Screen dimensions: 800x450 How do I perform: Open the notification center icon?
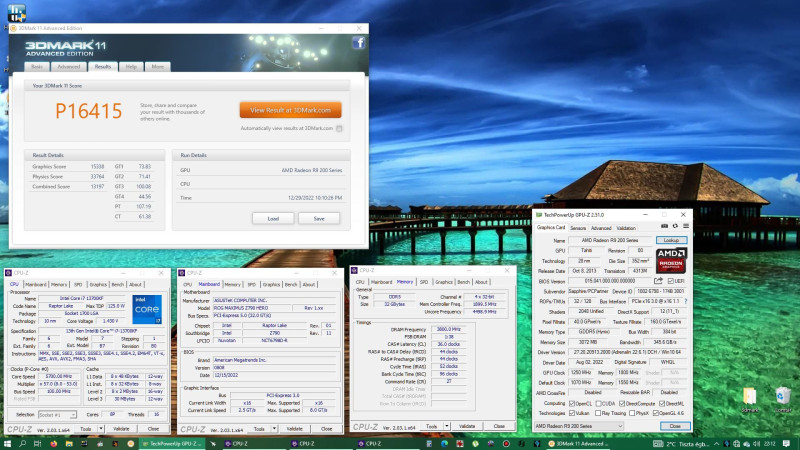(x=786, y=444)
